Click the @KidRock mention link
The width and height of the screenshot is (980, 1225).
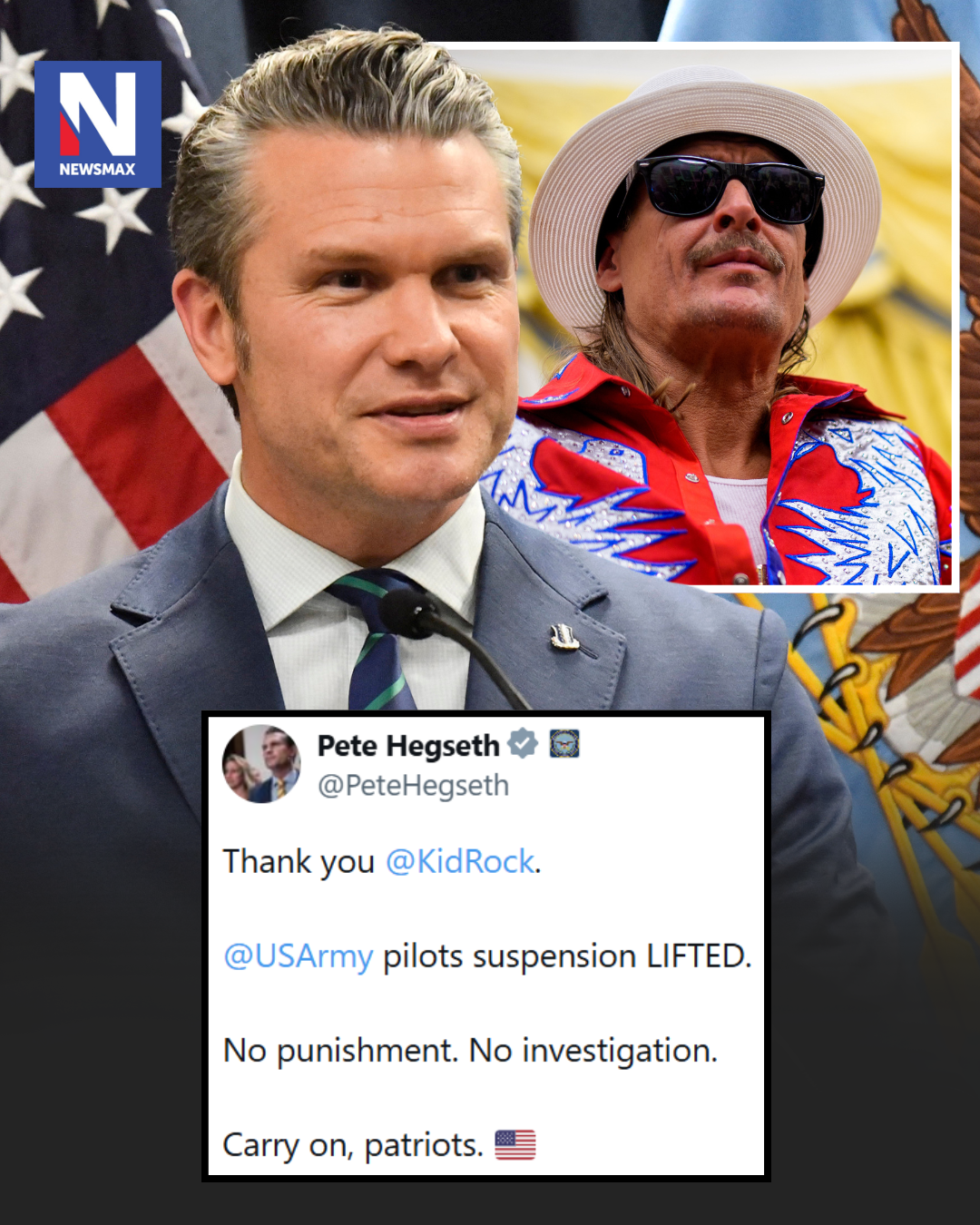pyautogui.click(x=460, y=861)
